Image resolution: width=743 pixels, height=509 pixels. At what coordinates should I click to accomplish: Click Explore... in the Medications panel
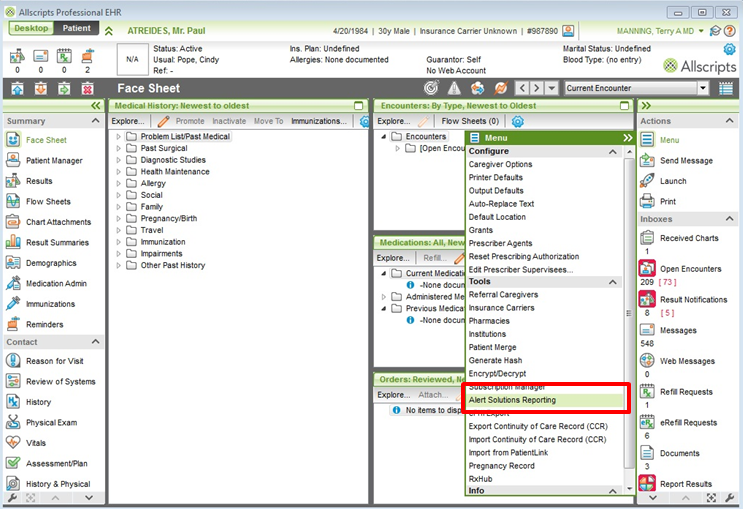[393, 258]
